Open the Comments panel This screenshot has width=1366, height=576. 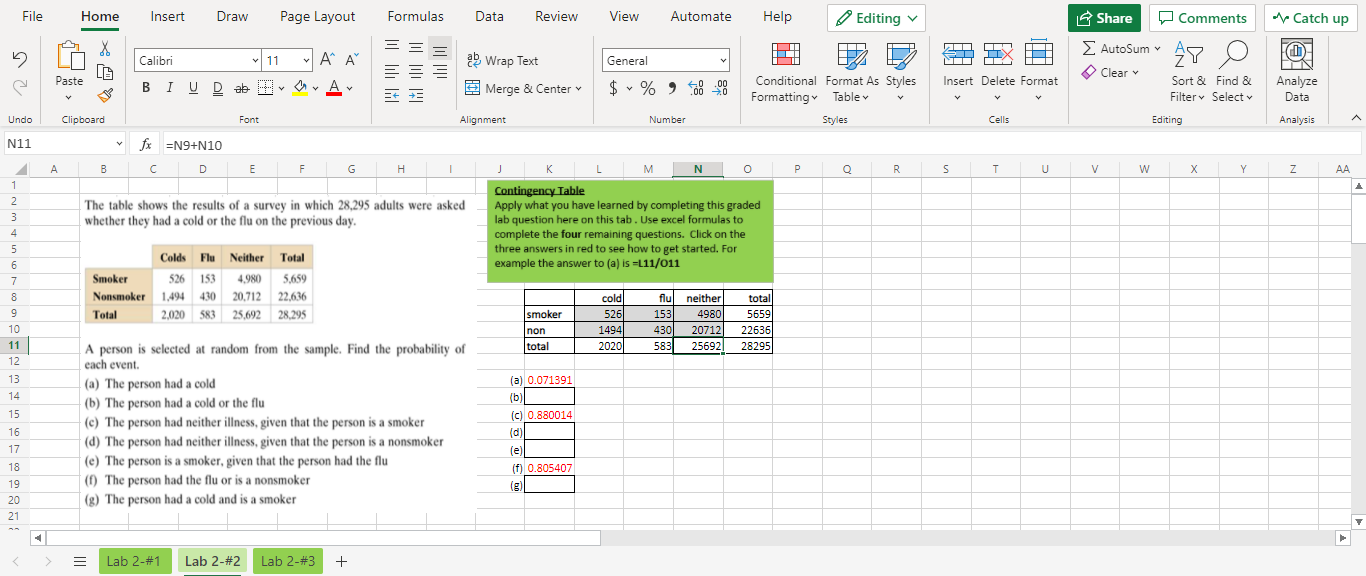(x=1202, y=17)
